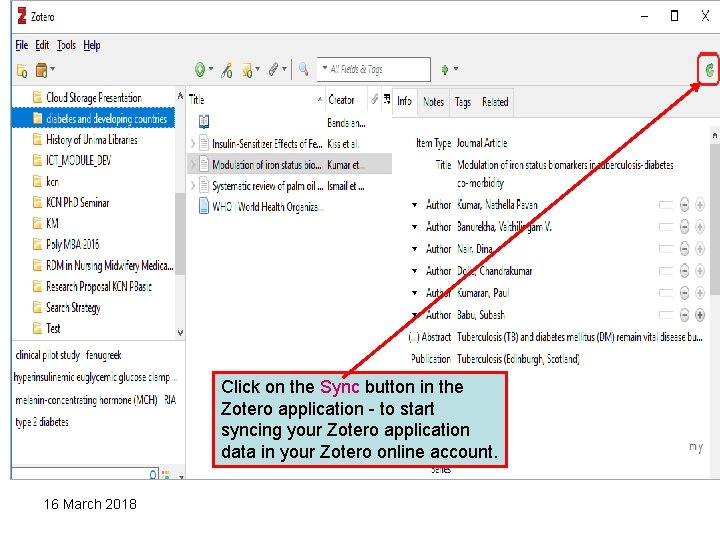Switch to the Related tab
Screen dimensions: 720x540
click(x=495, y=101)
